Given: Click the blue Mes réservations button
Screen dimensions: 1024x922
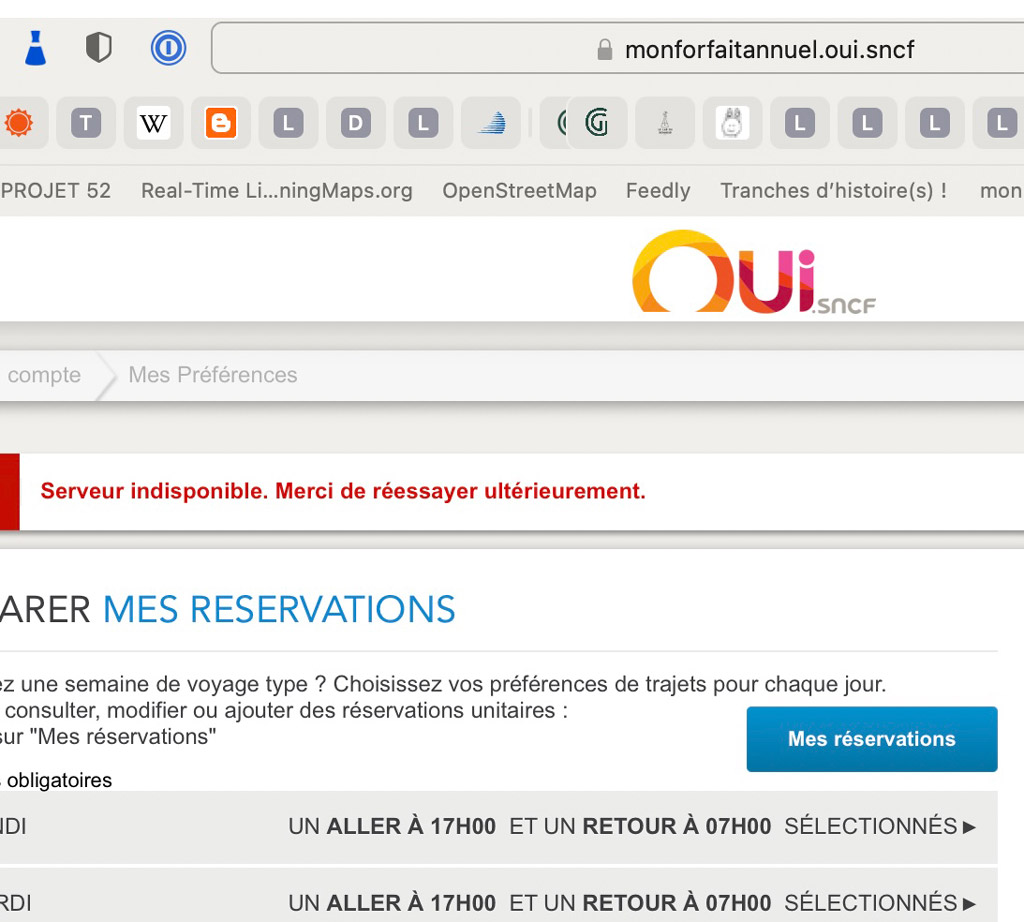Looking at the screenshot, I should point(872,739).
